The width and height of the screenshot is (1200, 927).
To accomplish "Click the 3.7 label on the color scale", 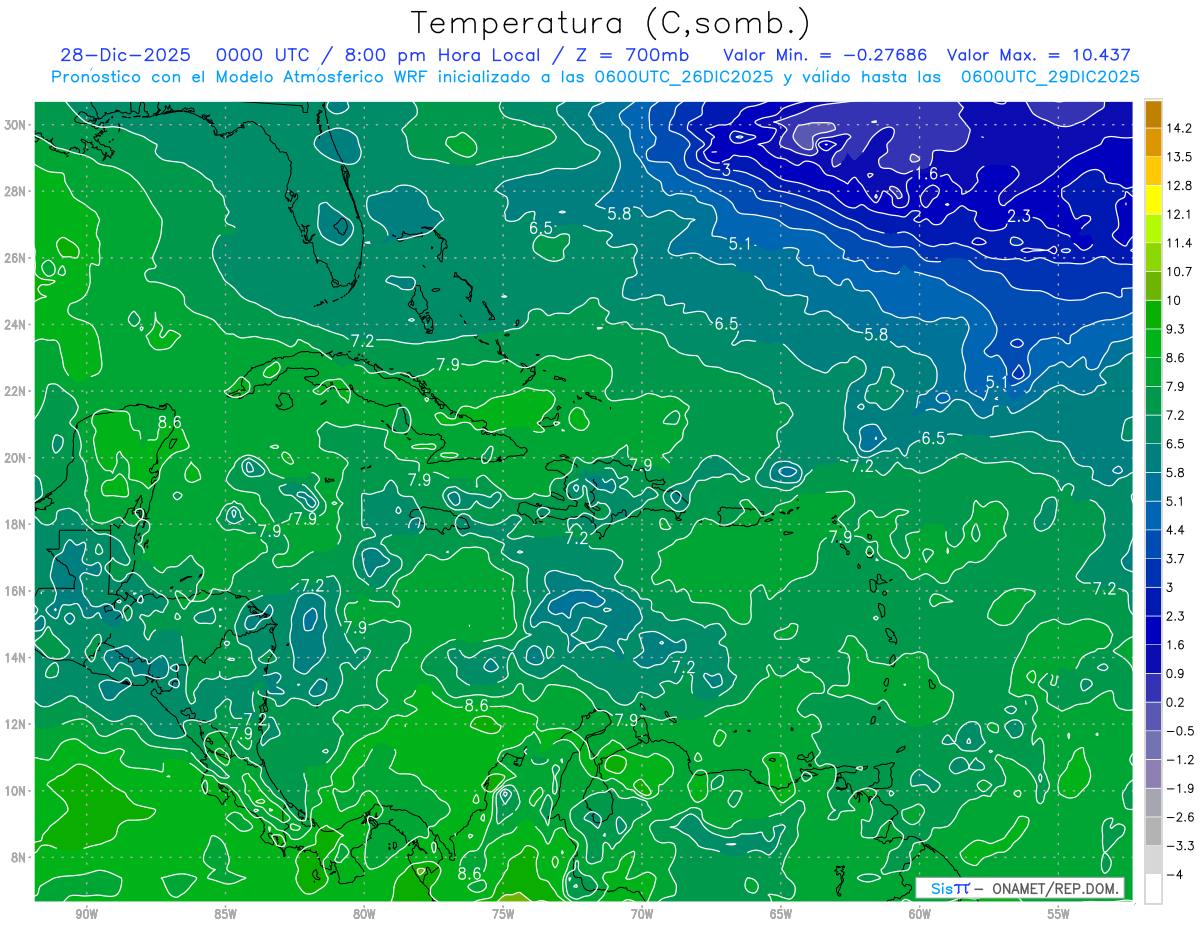I will point(1176,559).
